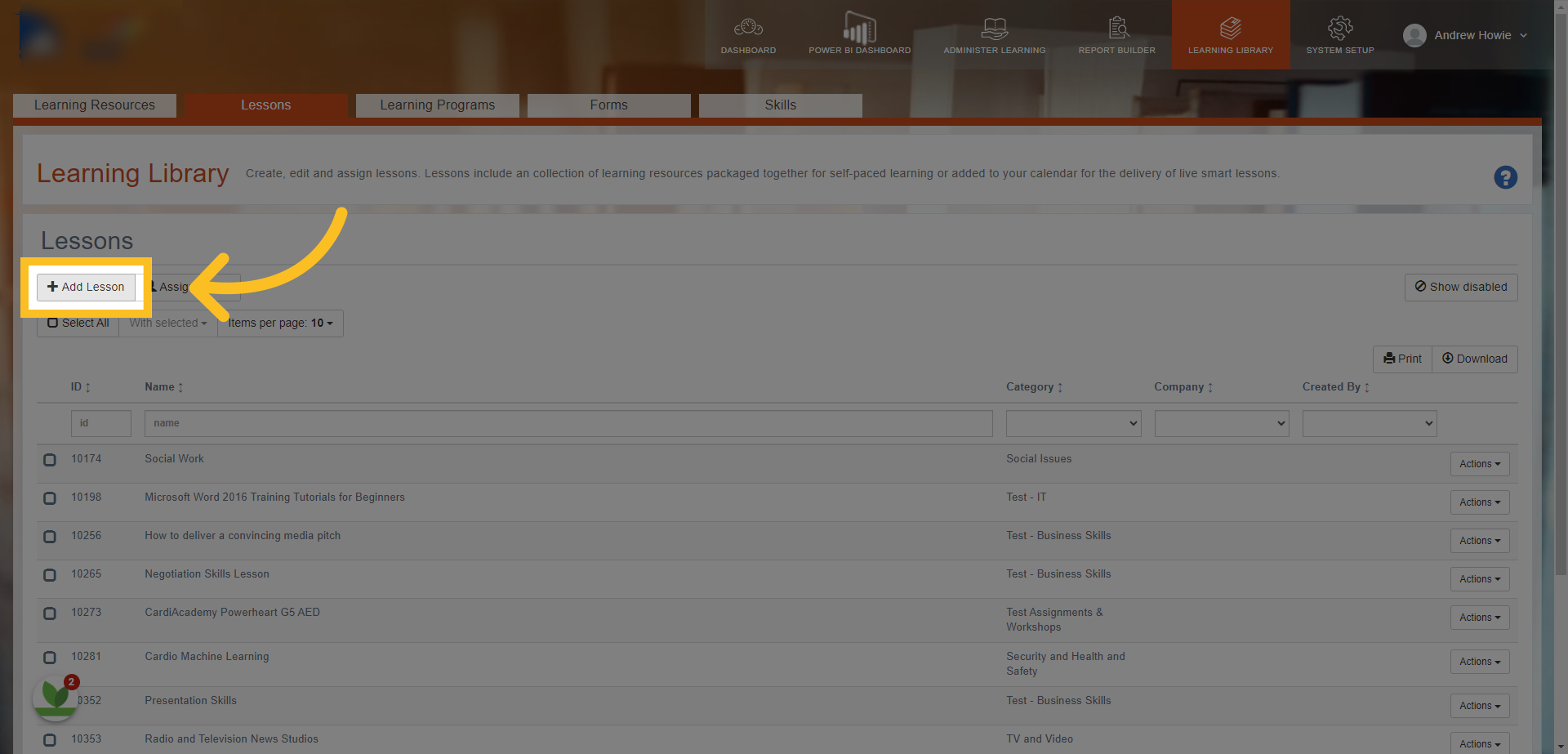Sort the table by Created By column
The height and width of the screenshot is (754, 1568).
point(1336,387)
